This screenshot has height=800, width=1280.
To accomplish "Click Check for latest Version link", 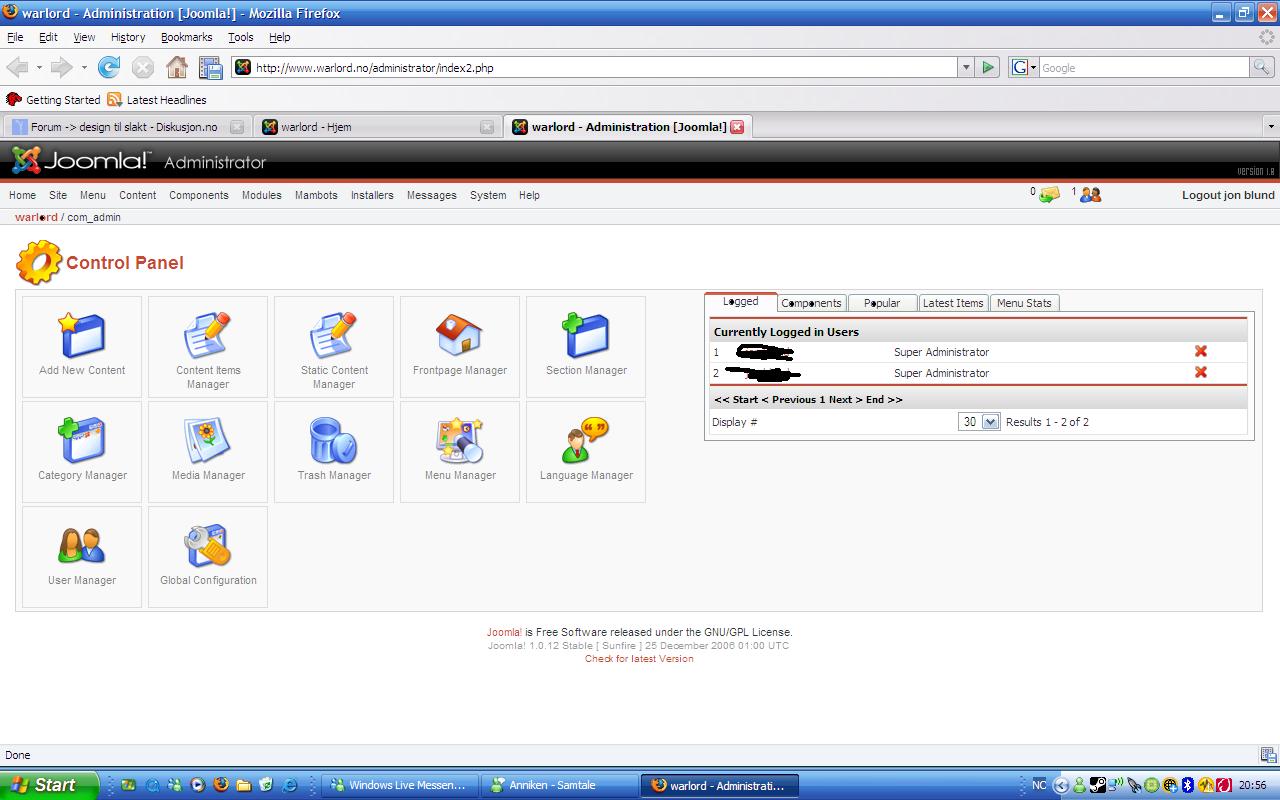I will click(x=639, y=659).
